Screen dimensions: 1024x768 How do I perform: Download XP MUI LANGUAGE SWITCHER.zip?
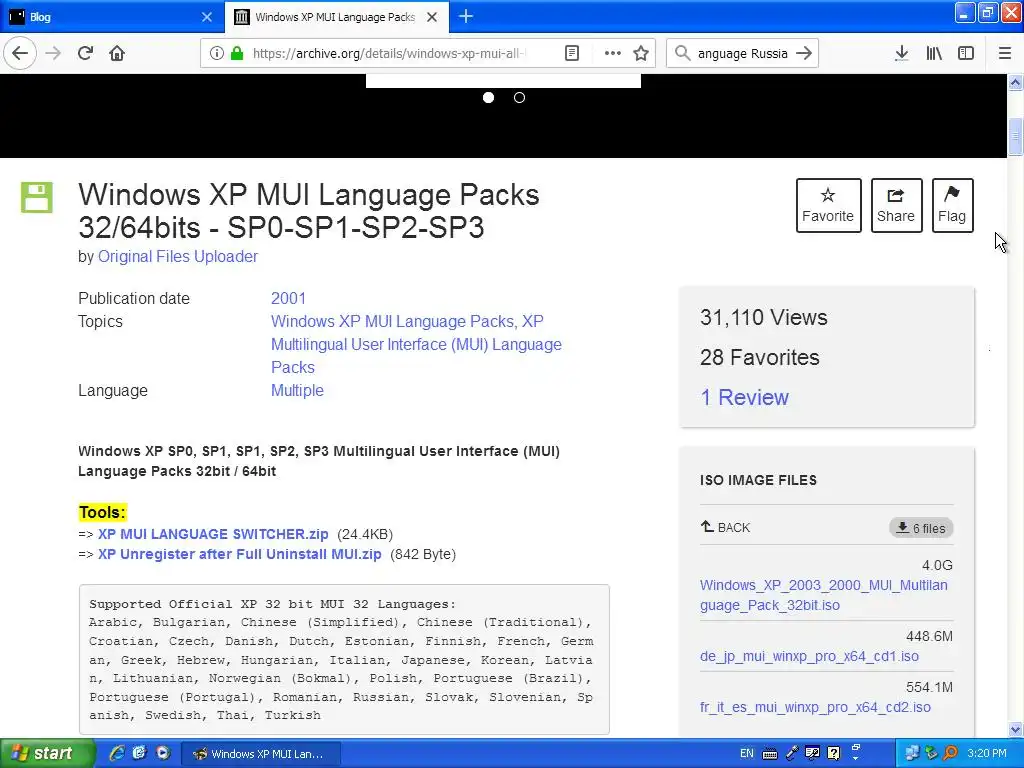(x=213, y=534)
